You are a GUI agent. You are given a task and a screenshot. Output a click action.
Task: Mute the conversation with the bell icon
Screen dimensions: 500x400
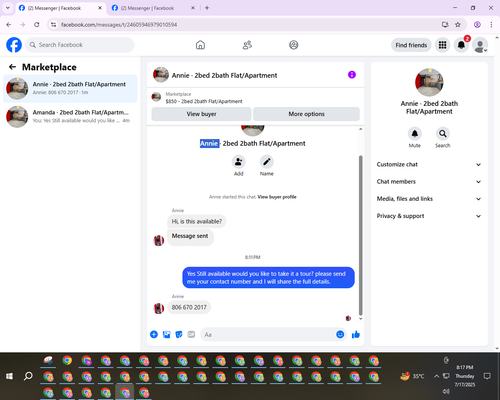click(x=415, y=134)
